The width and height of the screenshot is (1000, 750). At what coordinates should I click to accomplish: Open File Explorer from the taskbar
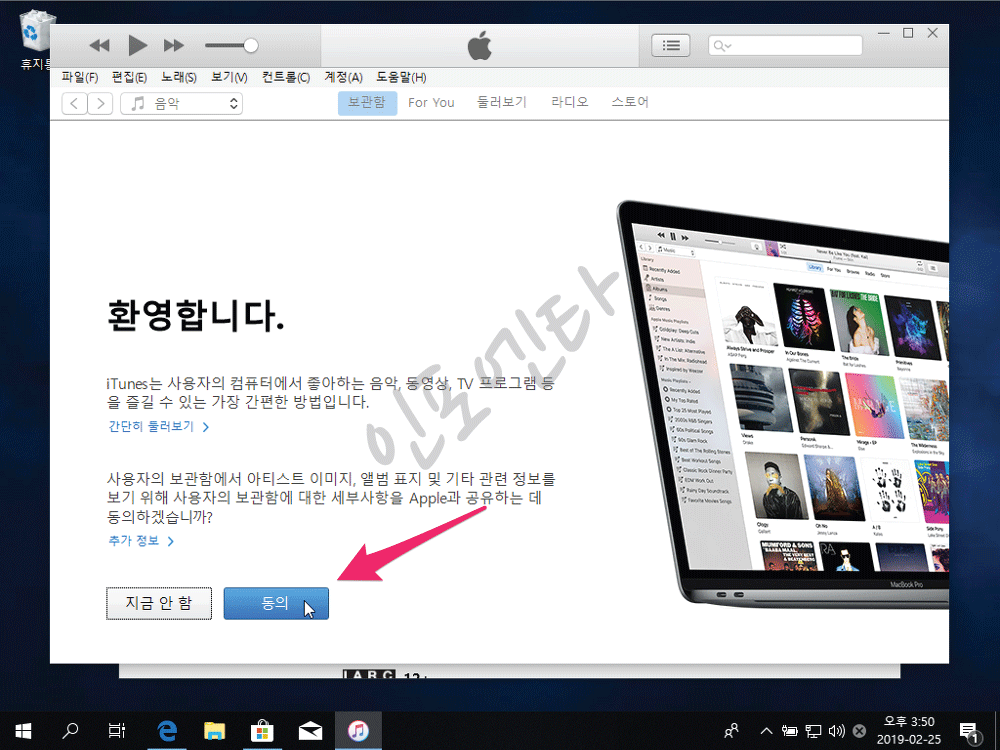[x=214, y=731]
